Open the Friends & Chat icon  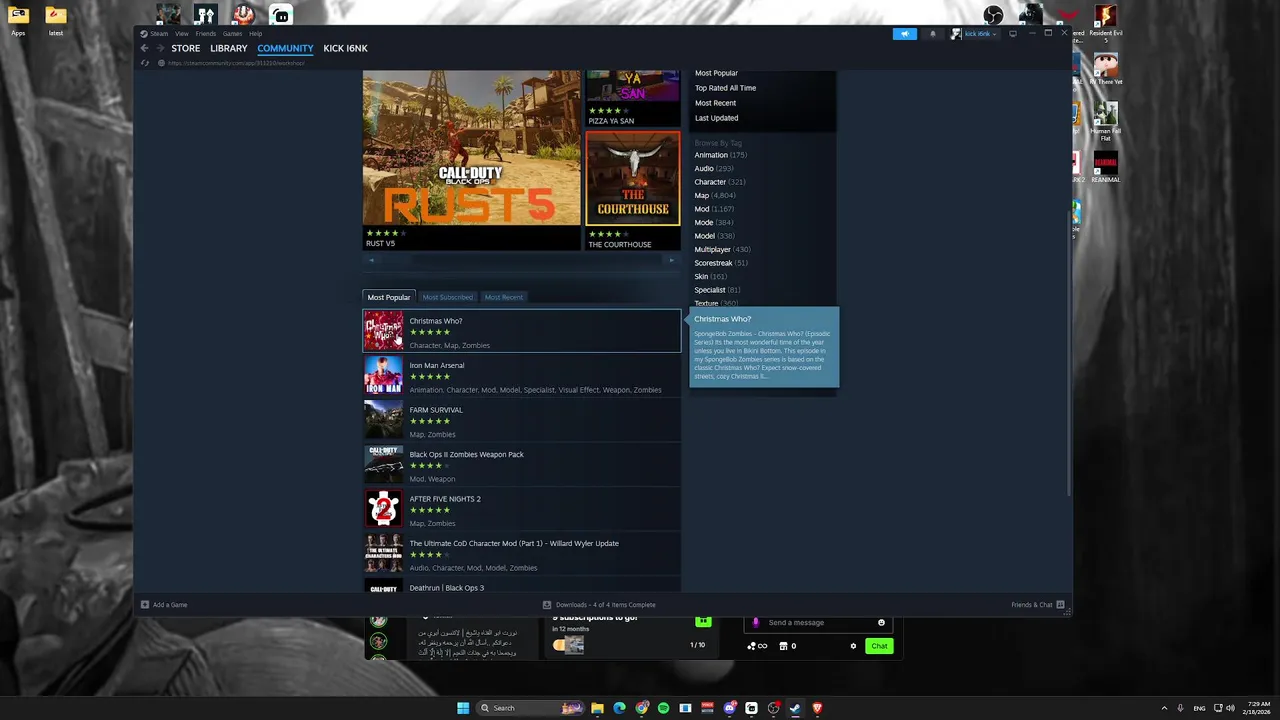1060,604
